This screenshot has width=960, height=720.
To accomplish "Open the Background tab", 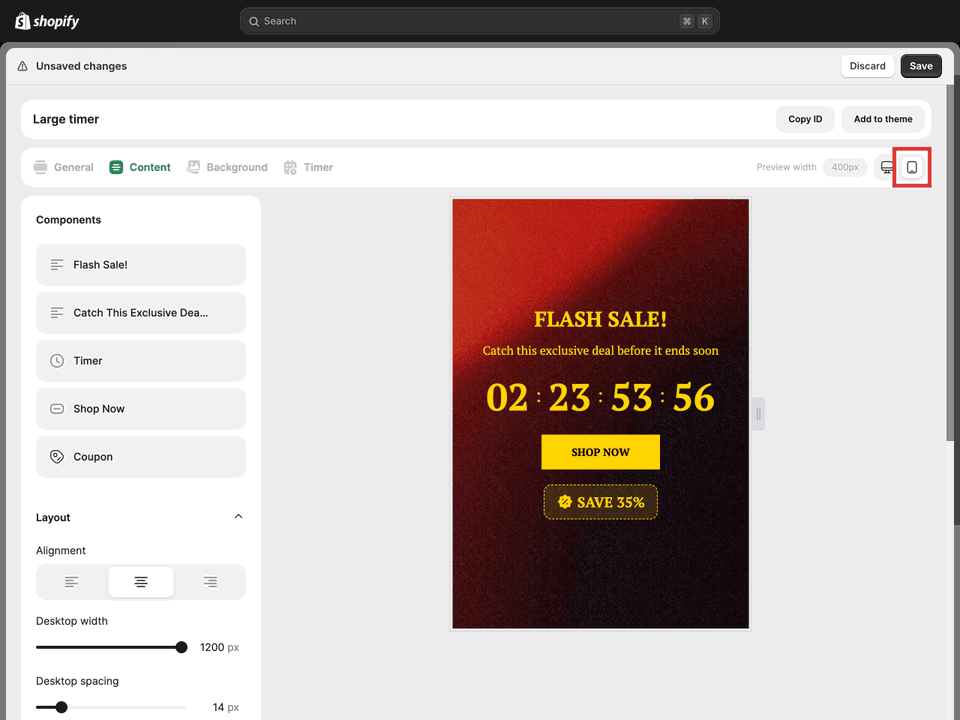I will pos(227,167).
